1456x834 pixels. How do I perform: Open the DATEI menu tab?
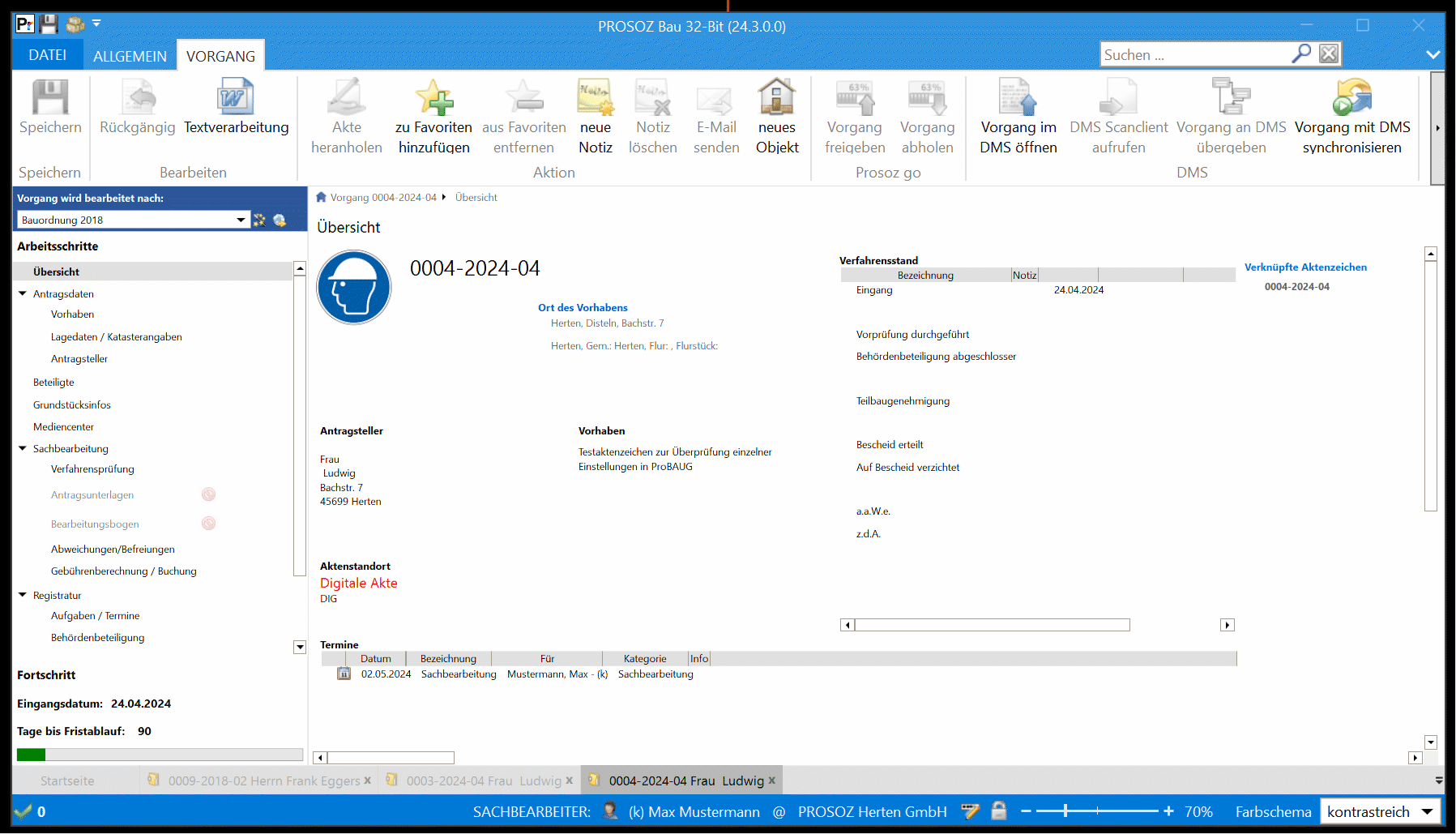click(48, 55)
